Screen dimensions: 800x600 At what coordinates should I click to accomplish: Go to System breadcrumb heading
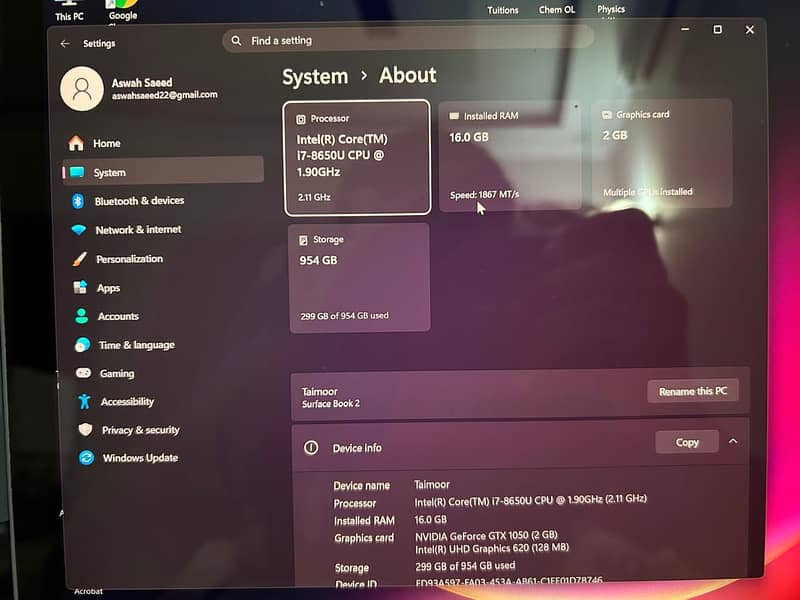315,77
